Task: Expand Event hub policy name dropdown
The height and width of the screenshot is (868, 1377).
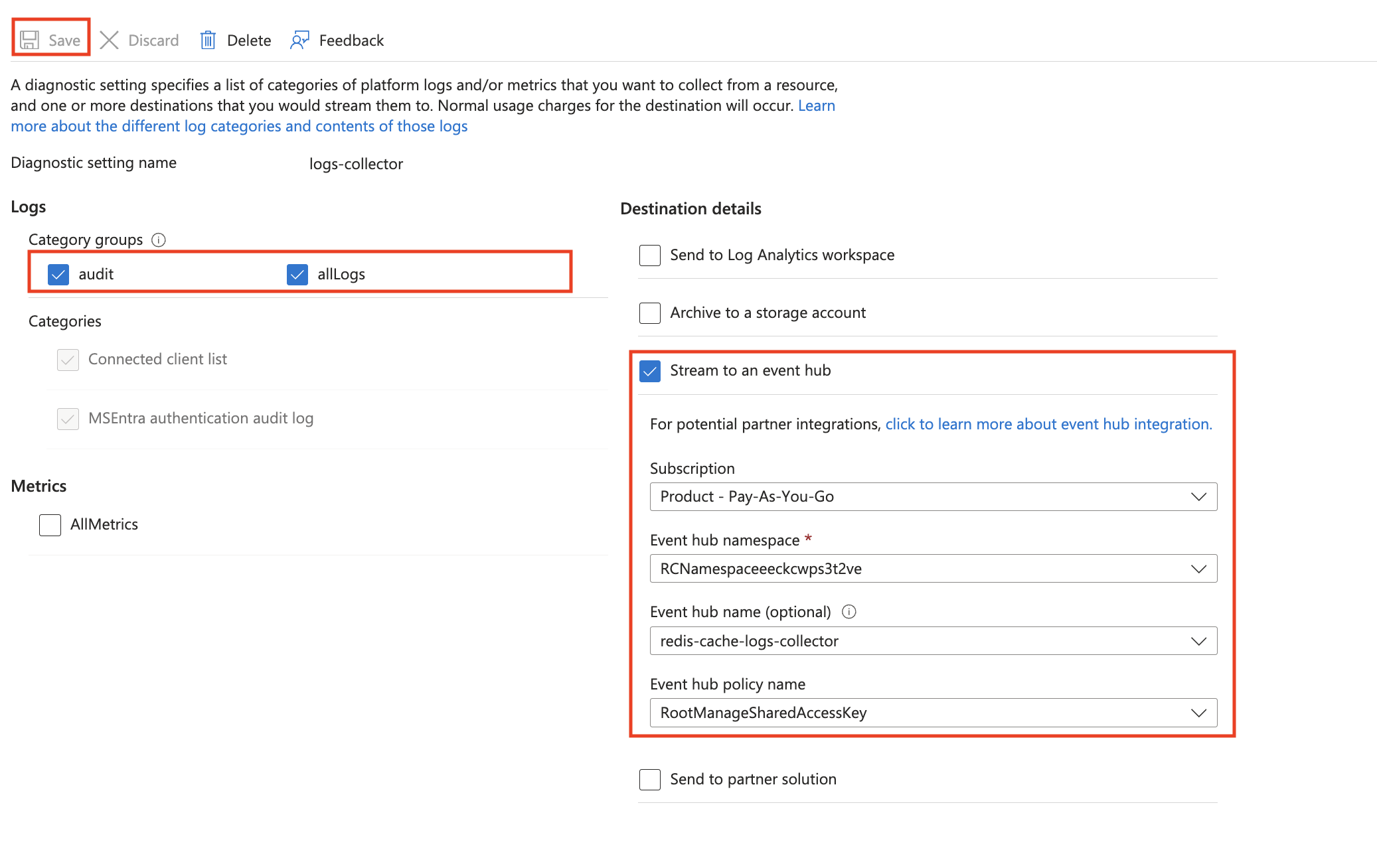Action: tap(933, 713)
